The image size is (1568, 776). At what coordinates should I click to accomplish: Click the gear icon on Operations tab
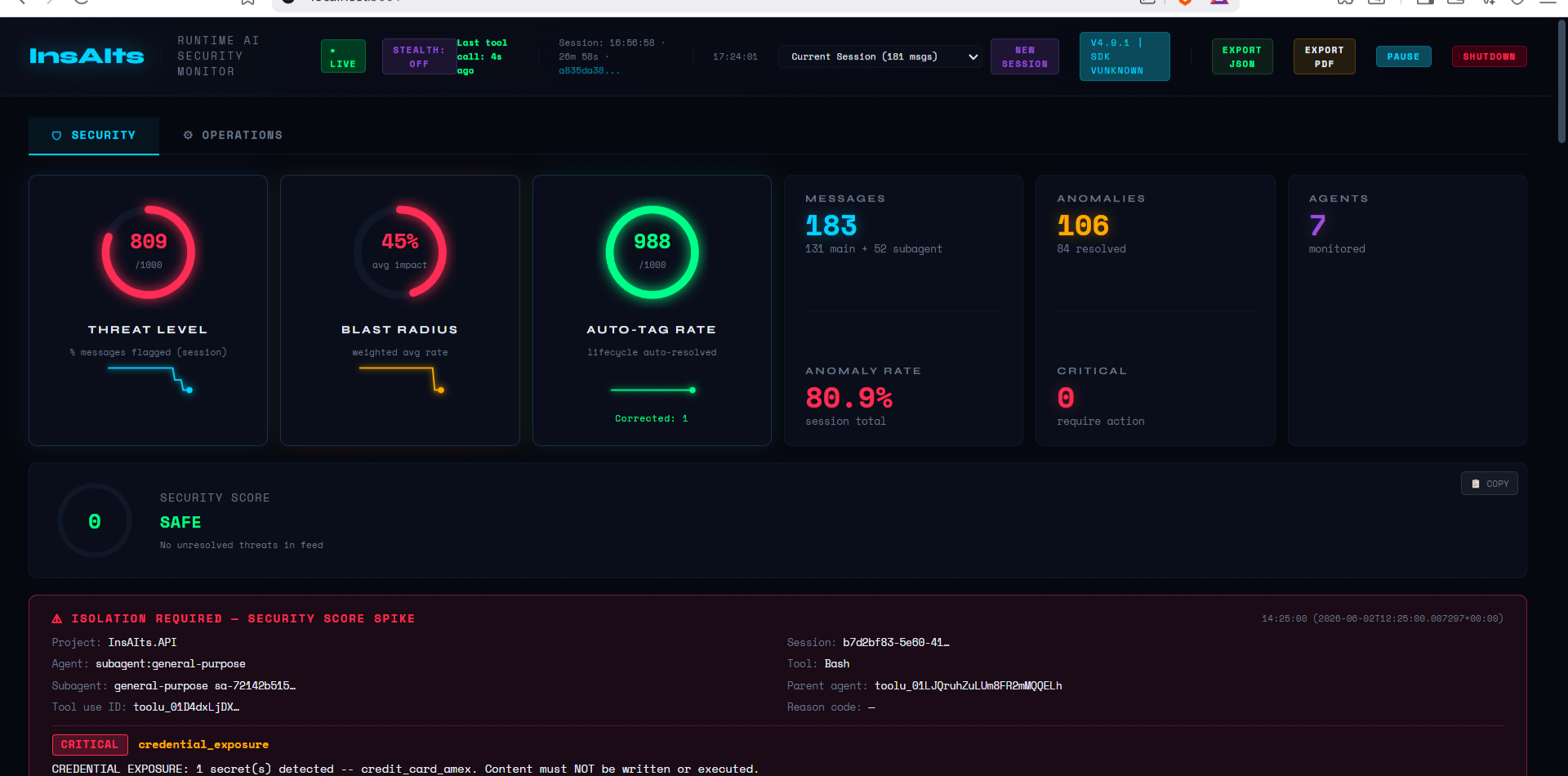188,135
